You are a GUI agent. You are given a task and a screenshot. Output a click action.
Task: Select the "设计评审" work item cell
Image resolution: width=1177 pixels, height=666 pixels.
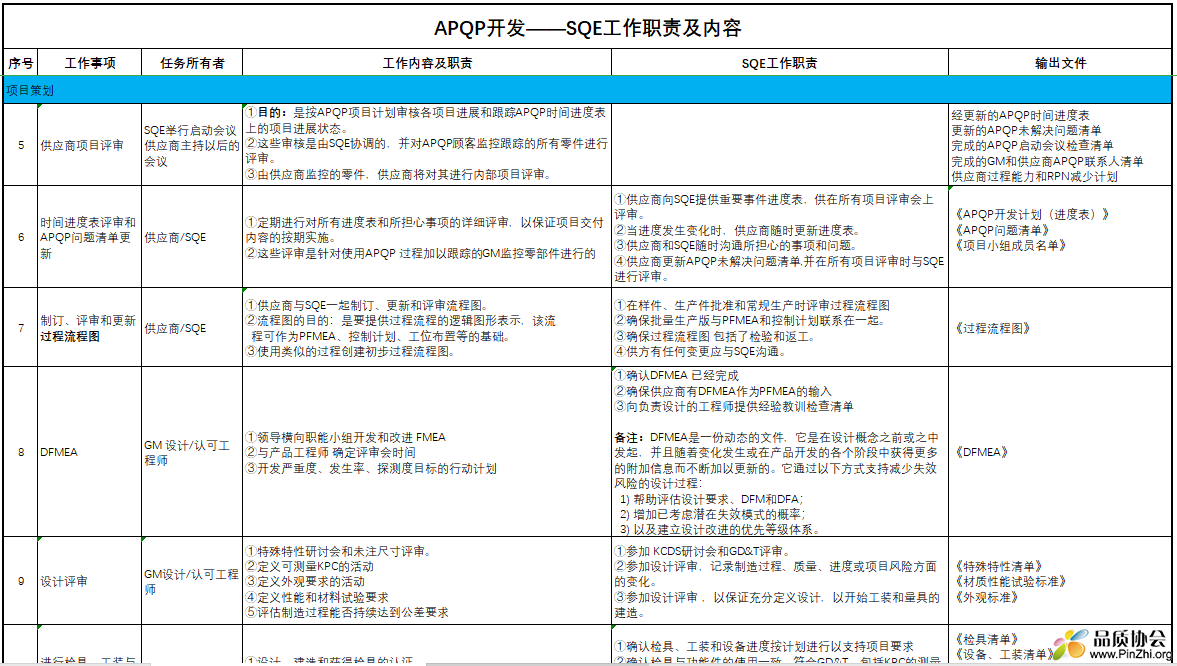[x=89, y=580]
